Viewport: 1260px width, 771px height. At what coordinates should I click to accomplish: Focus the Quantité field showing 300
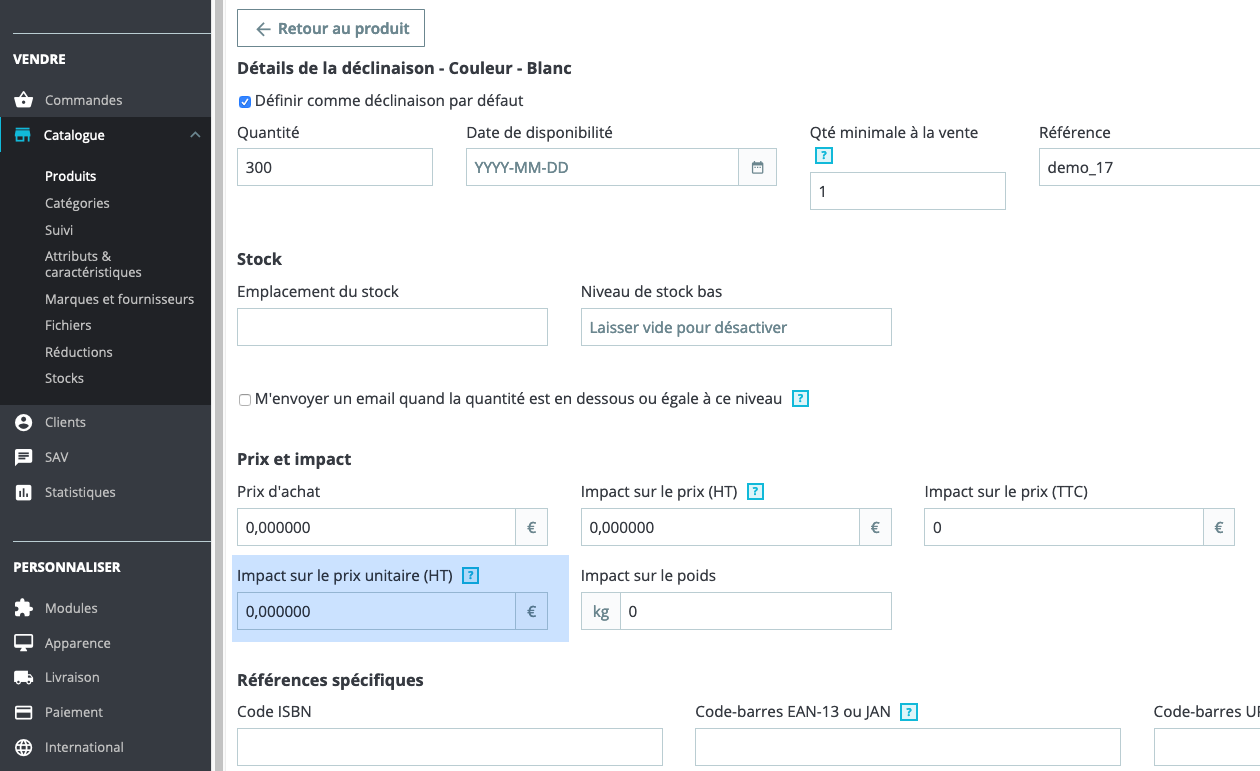[335, 167]
